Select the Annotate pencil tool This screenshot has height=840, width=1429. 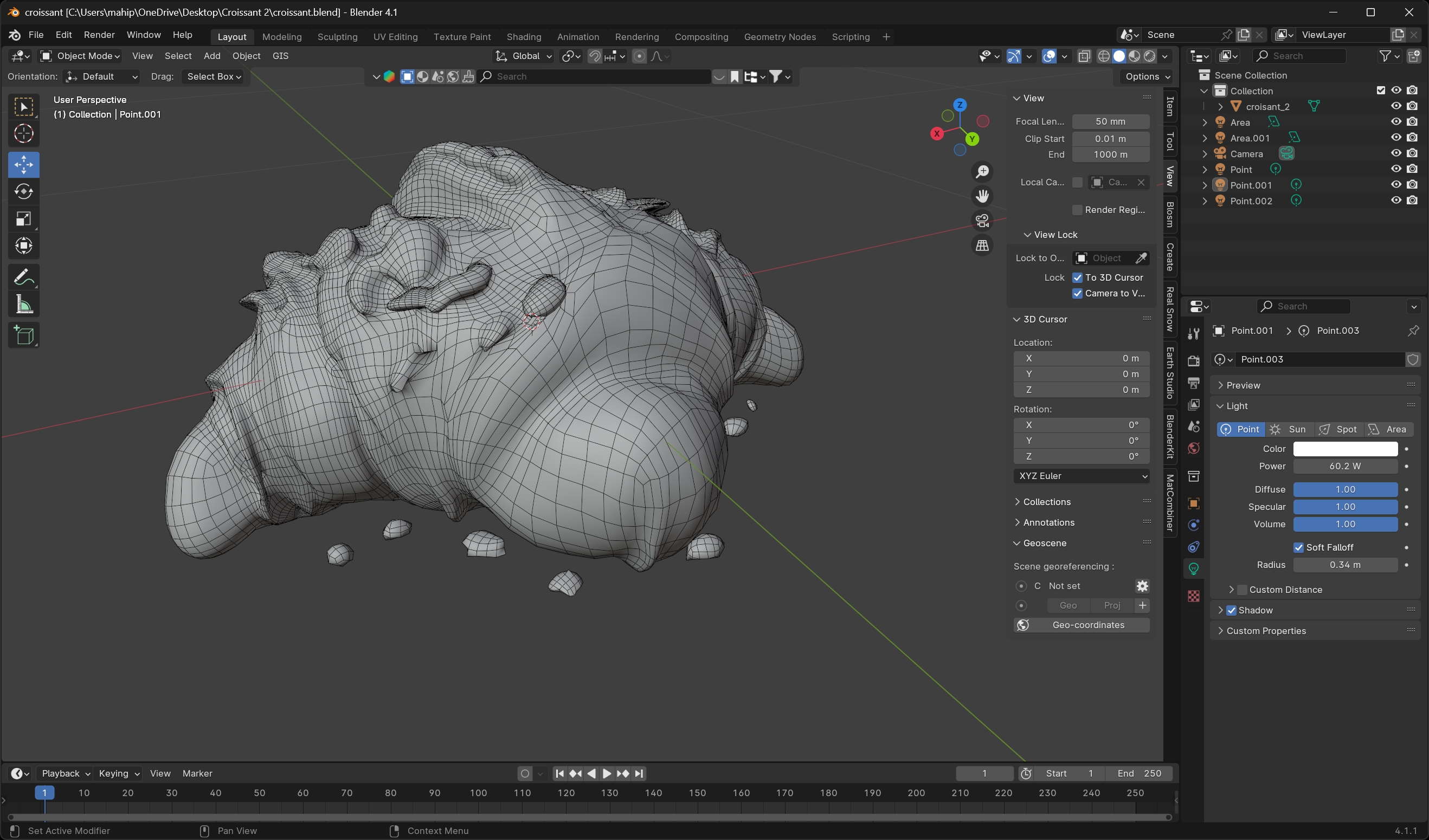click(x=23, y=277)
